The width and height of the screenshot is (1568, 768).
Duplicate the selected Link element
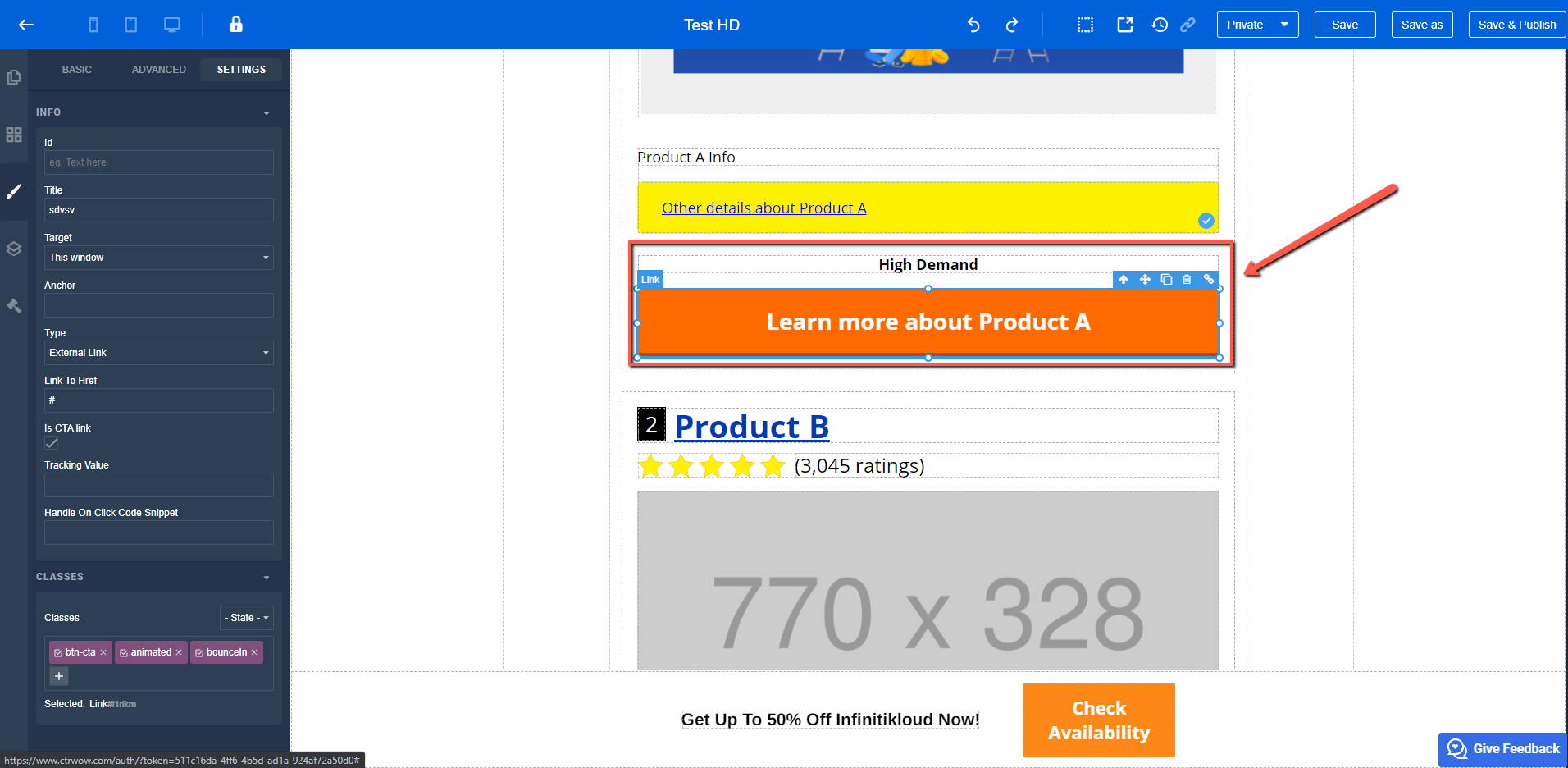(x=1166, y=280)
